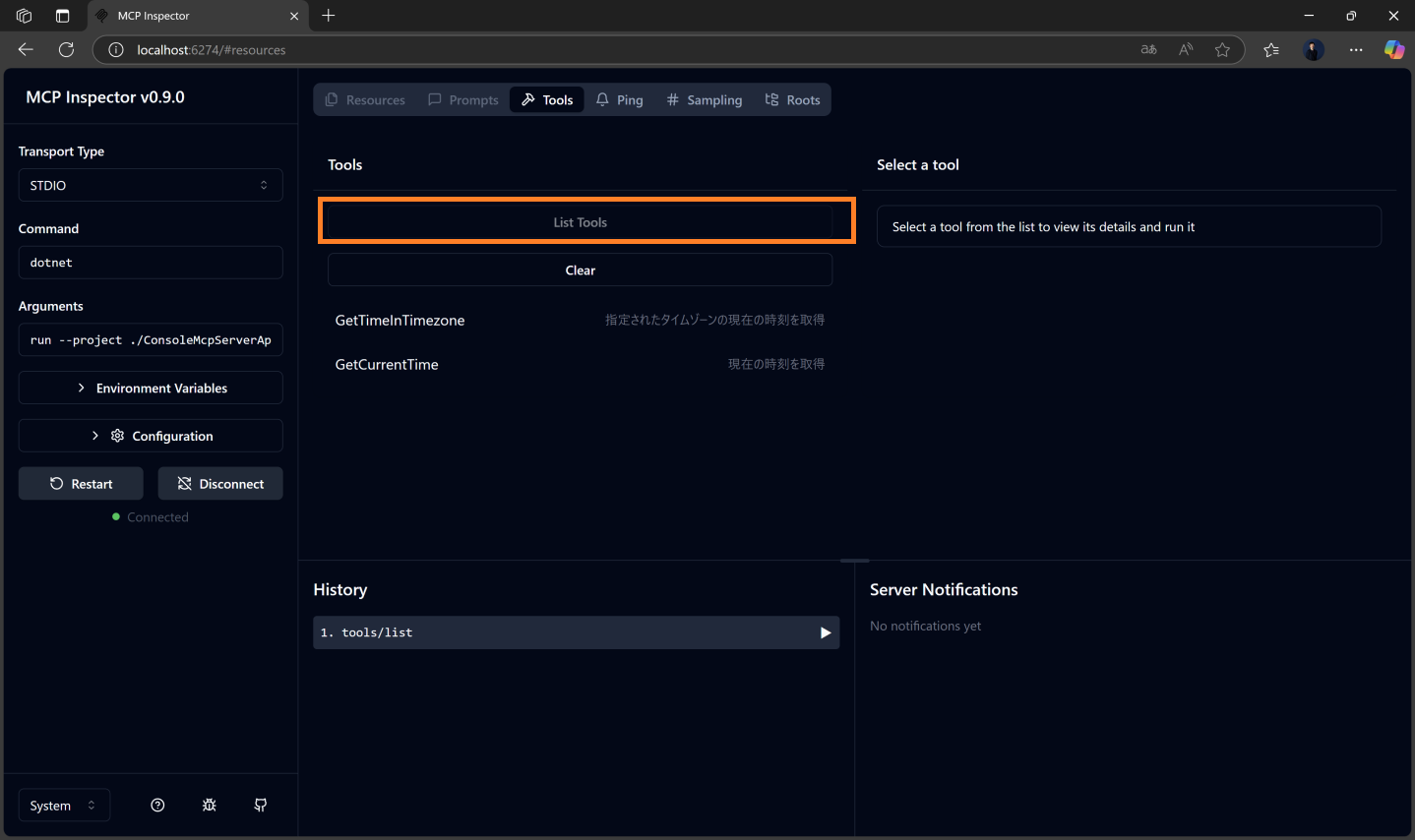Screen dimensions: 1415x840
Task: Click the History heading
Action: [340, 589]
